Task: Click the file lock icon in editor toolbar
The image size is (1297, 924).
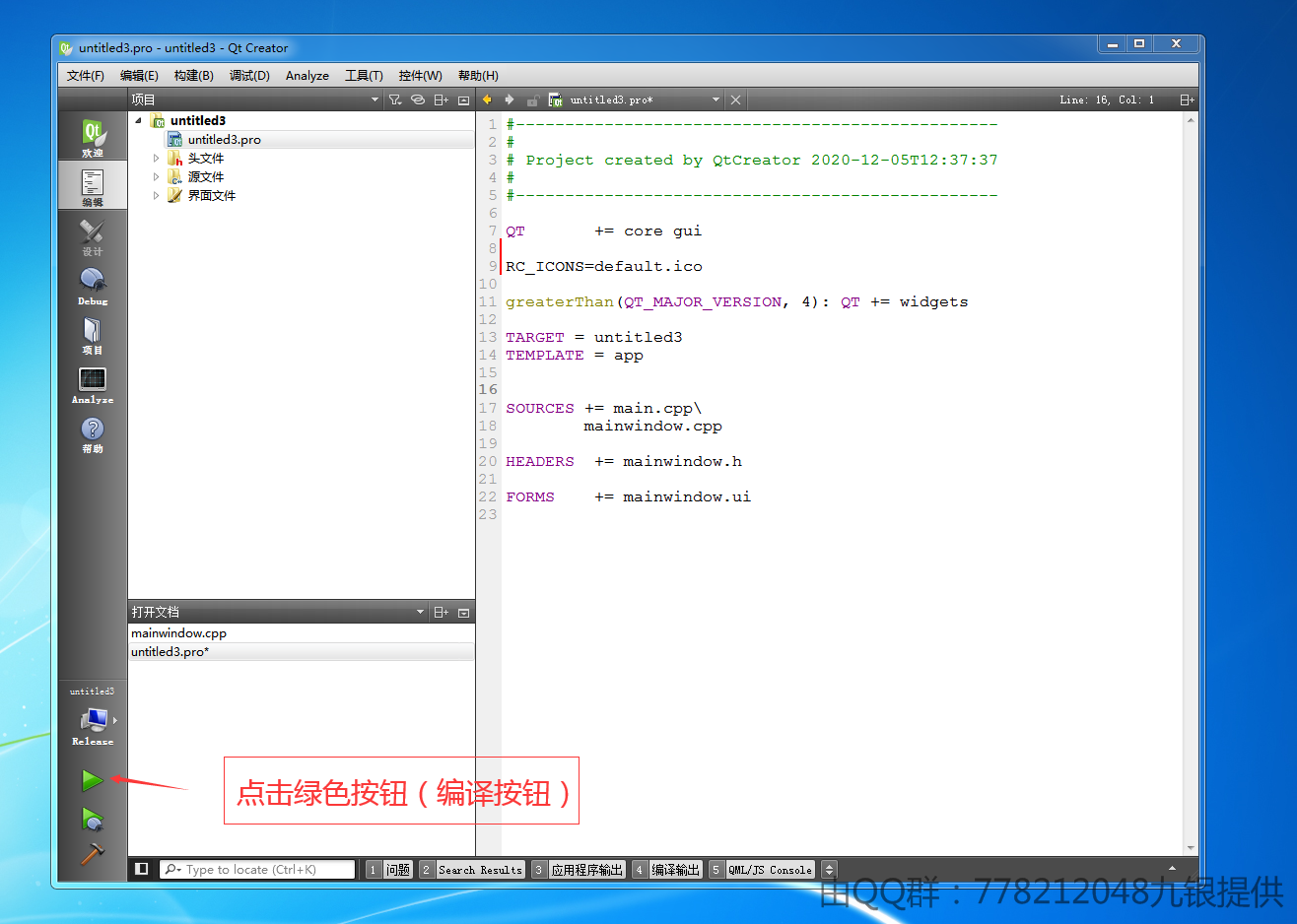Action: (x=532, y=100)
